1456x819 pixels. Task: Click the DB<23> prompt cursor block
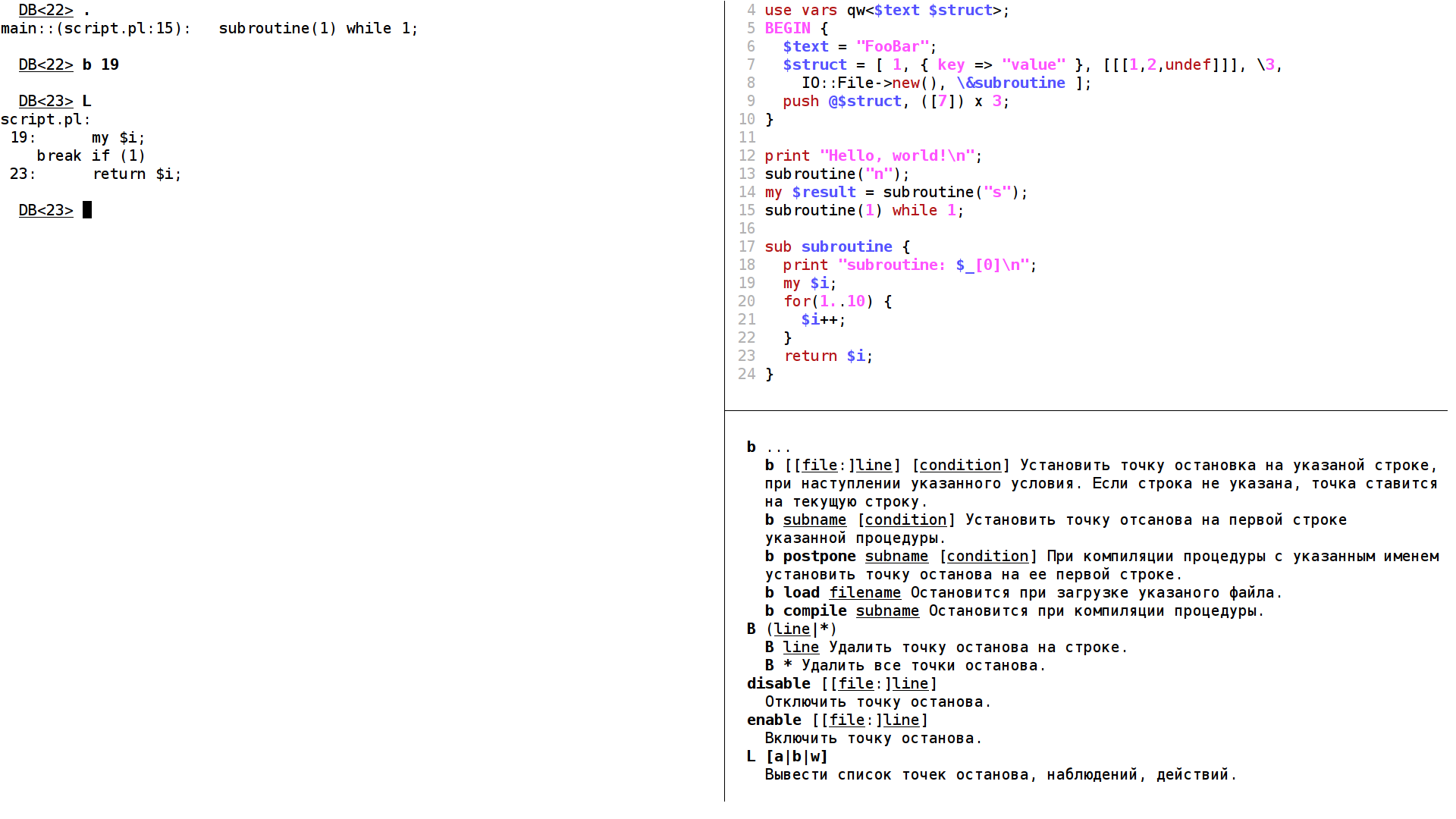(87, 210)
